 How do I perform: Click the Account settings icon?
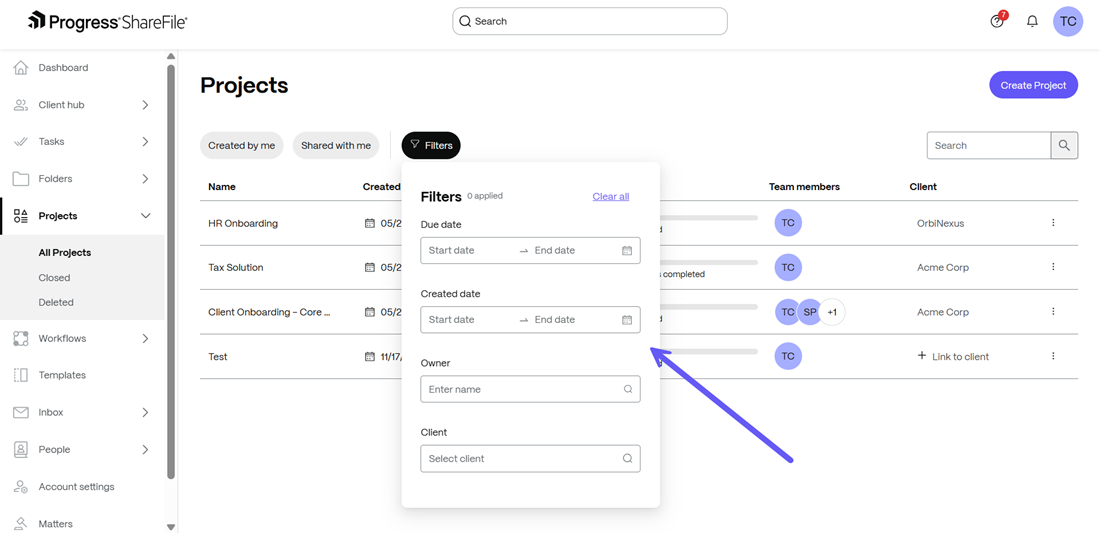pos(21,487)
